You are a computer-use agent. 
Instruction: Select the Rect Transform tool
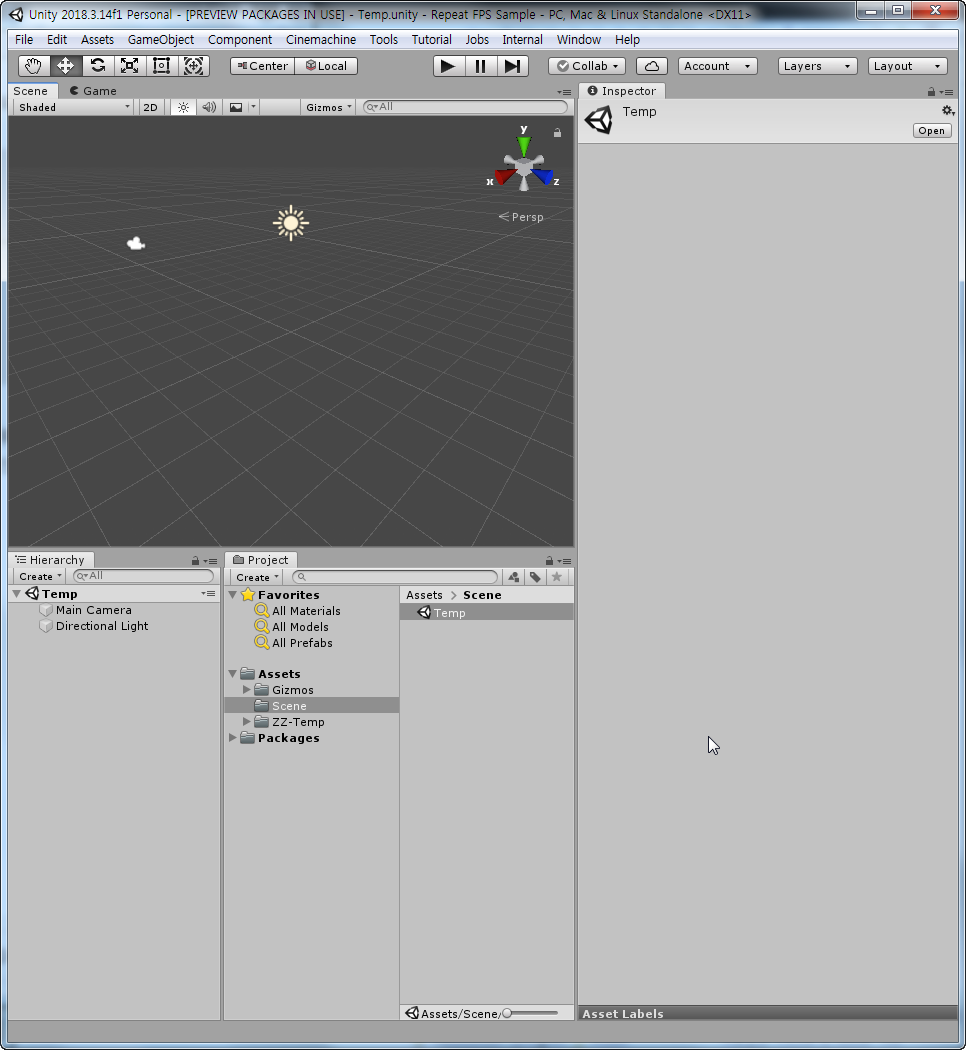click(161, 66)
